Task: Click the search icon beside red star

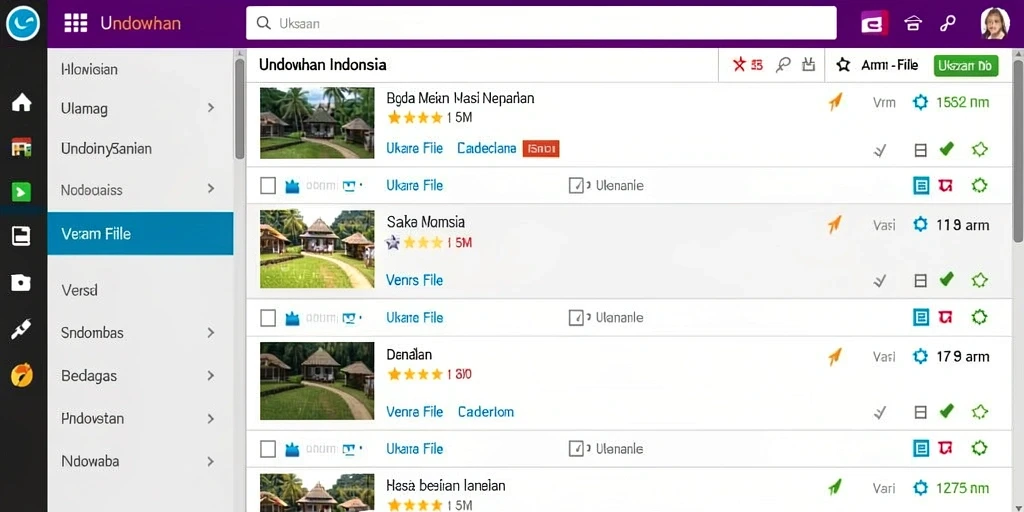Action: [783, 65]
